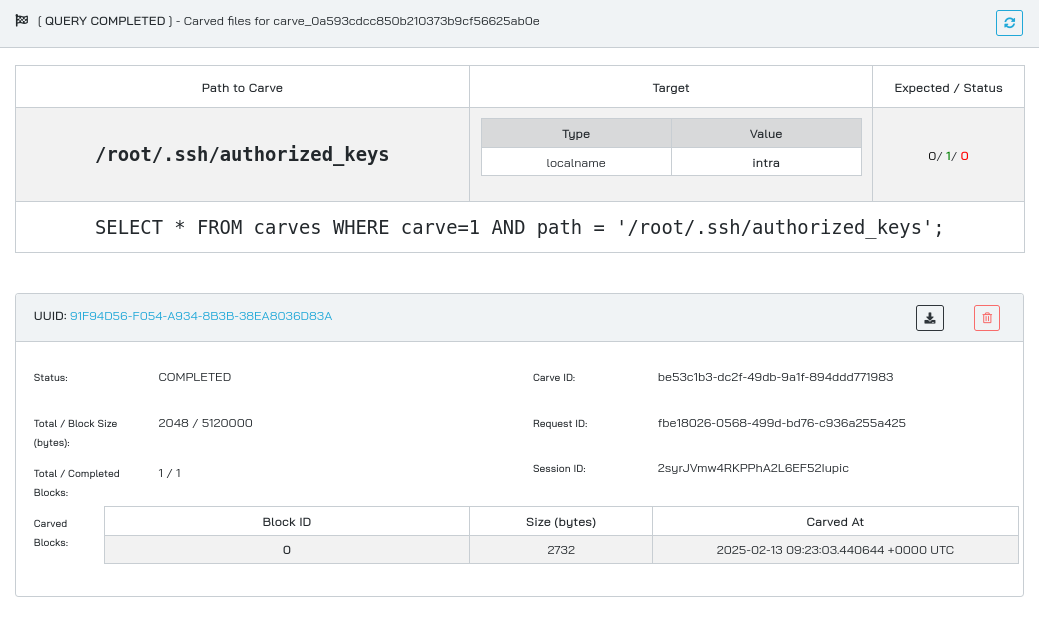The image size is (1039, 625).
Task: Click the Path to Carve column header
Action: click(242, 88)
